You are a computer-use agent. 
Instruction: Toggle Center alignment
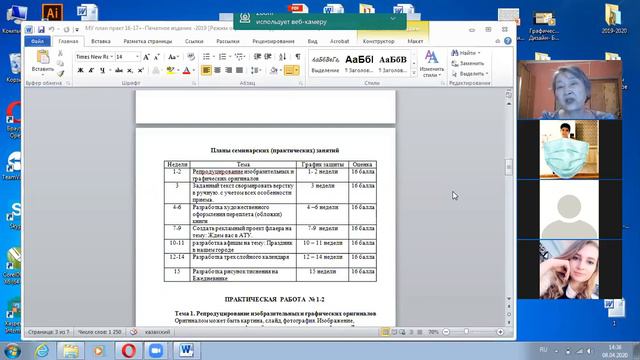(218, 70)
